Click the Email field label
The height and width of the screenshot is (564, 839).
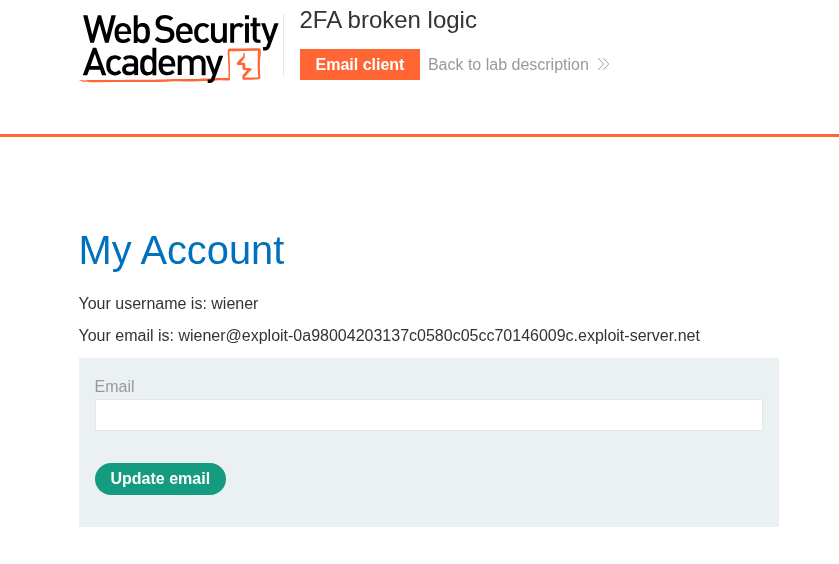[114, 387]
